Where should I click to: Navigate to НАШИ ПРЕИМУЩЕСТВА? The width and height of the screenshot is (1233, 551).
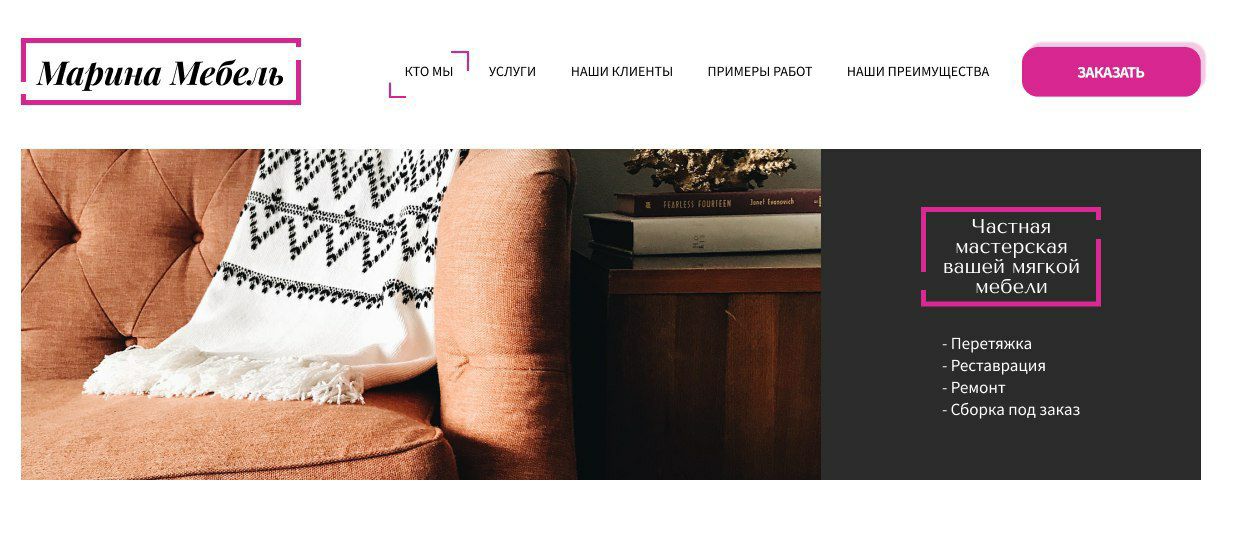[x=918, y=72]
